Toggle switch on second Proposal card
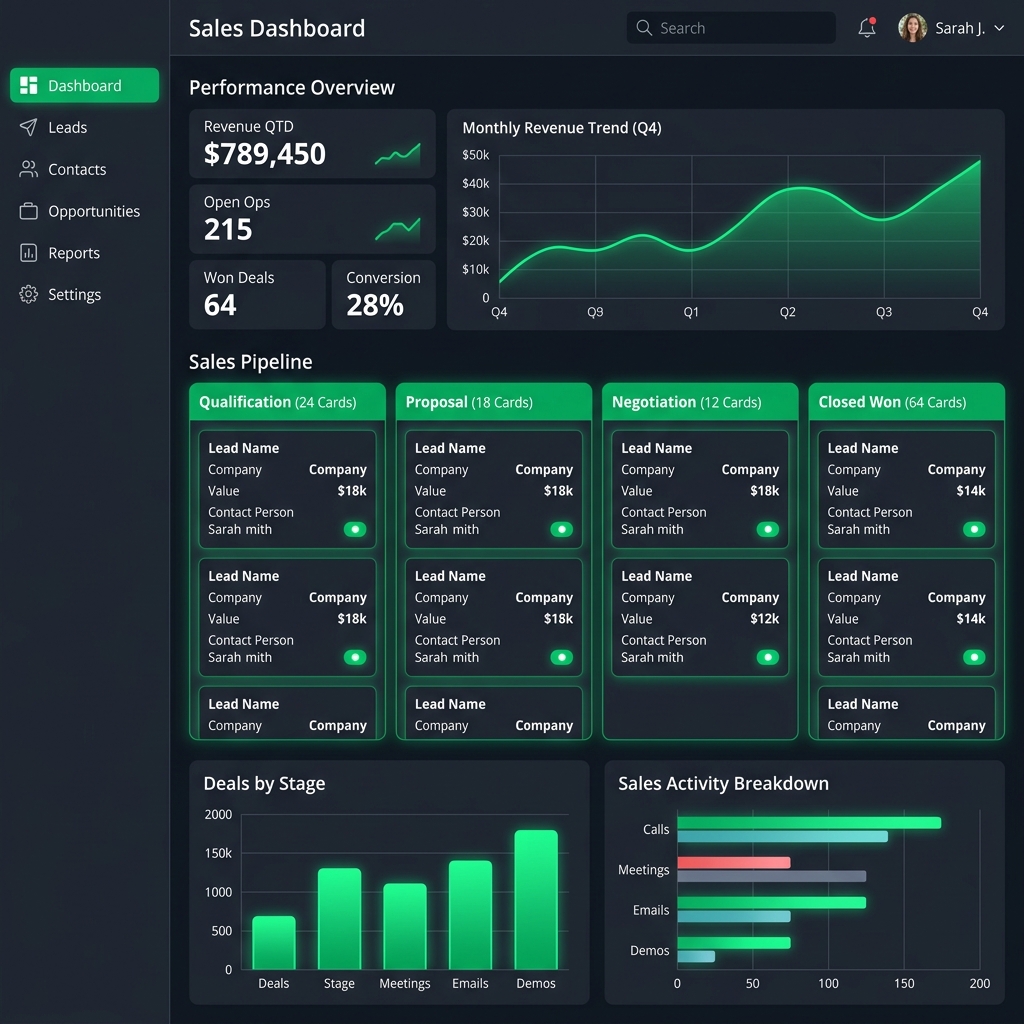Viewport: 1024px width, 1024px height. (x=561, y=658)
